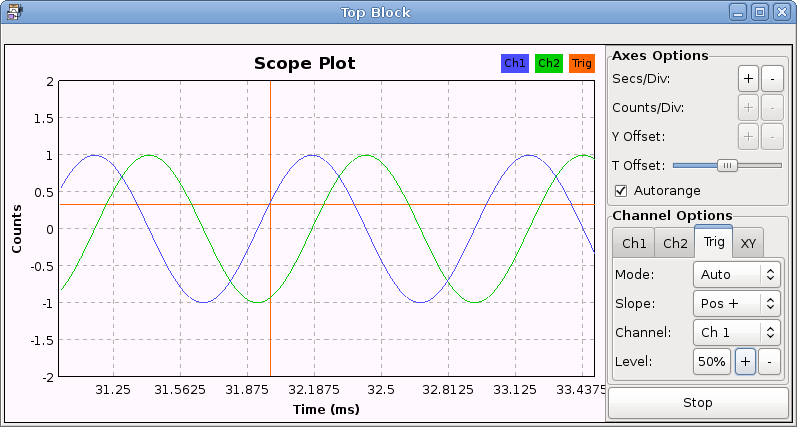
Task: Click the orange Trig legend swatch
Action: (x=582, y=63)
